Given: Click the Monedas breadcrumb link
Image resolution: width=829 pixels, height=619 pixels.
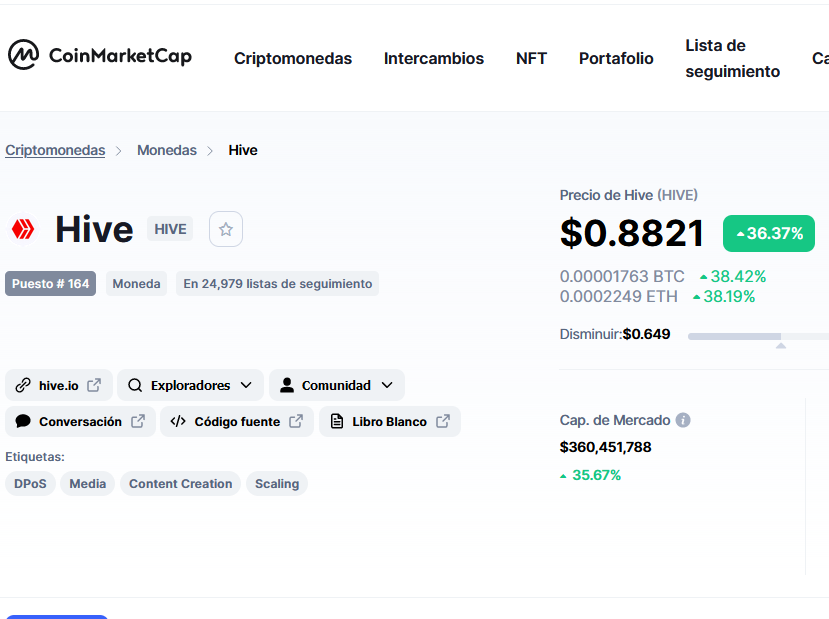Looking at the screenshot, I should pos(167,150).
